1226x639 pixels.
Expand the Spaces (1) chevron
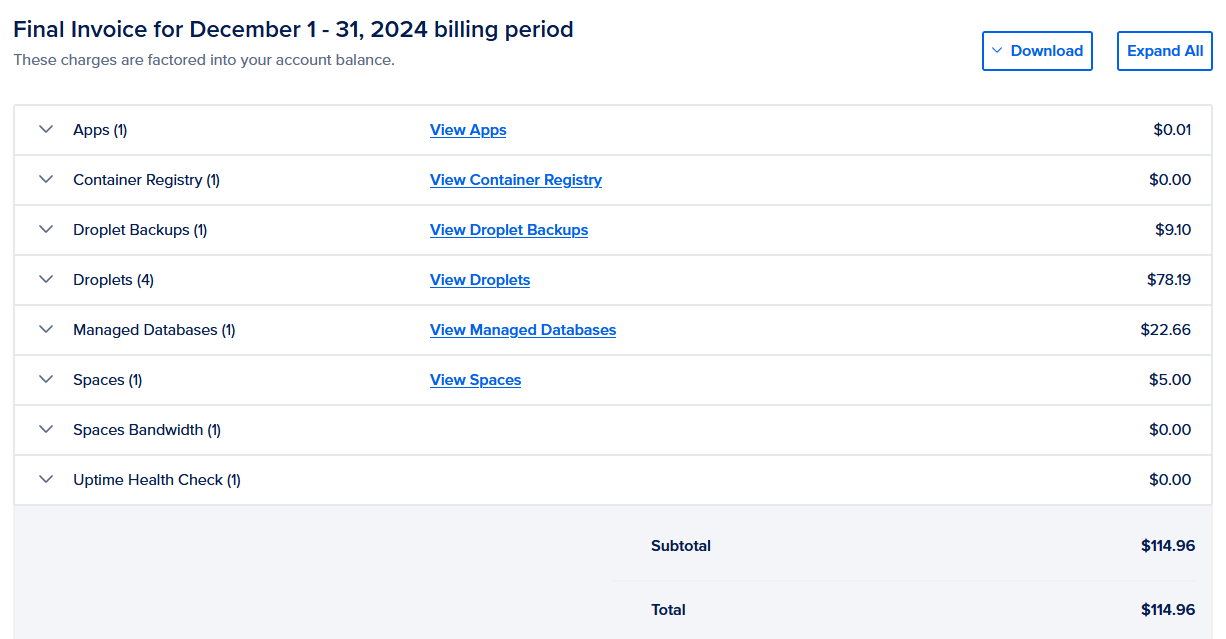tap(45, 380)
